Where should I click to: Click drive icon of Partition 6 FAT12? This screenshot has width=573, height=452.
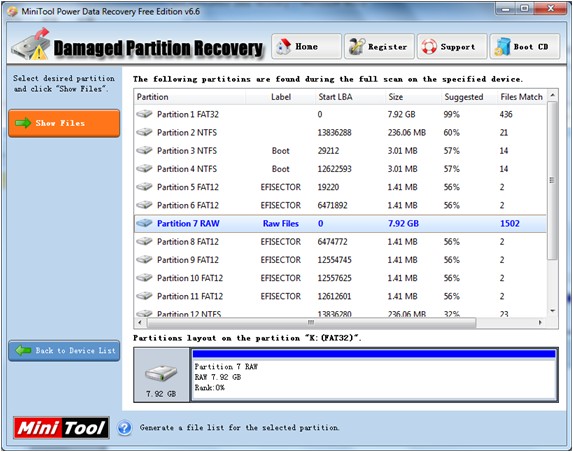(x=144, y=205)
